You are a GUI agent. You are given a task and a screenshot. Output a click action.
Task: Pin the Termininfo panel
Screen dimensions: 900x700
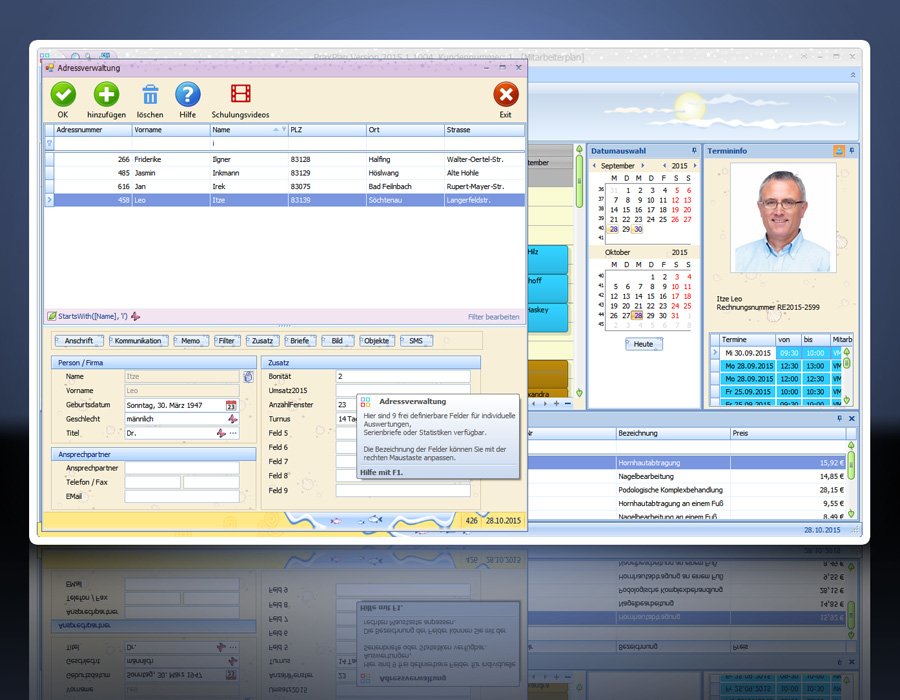(x=852, y=151)
